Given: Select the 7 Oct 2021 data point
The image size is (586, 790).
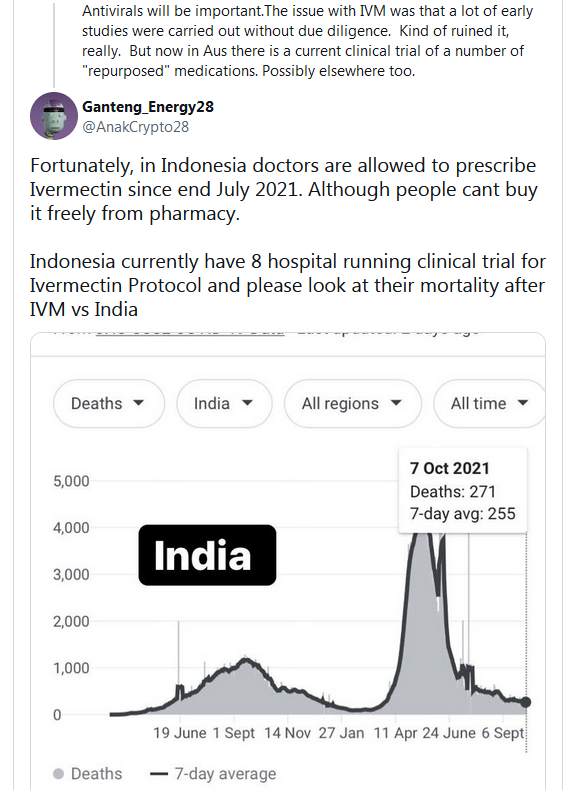Looking at the screenshot, I should 526,702.
